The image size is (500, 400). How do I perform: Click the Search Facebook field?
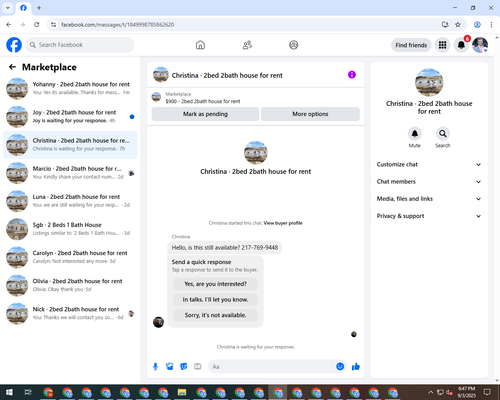click(x=80, y=45)
